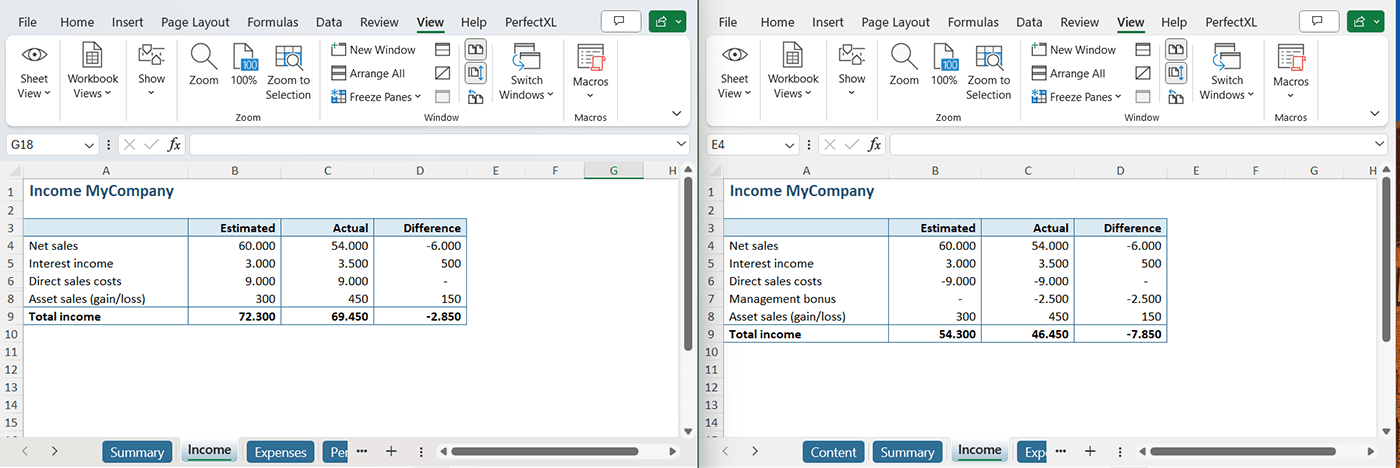Open Show options in right window
Image resolution: width=1400 pixels, height=468 pixels.
click(851, 71)
